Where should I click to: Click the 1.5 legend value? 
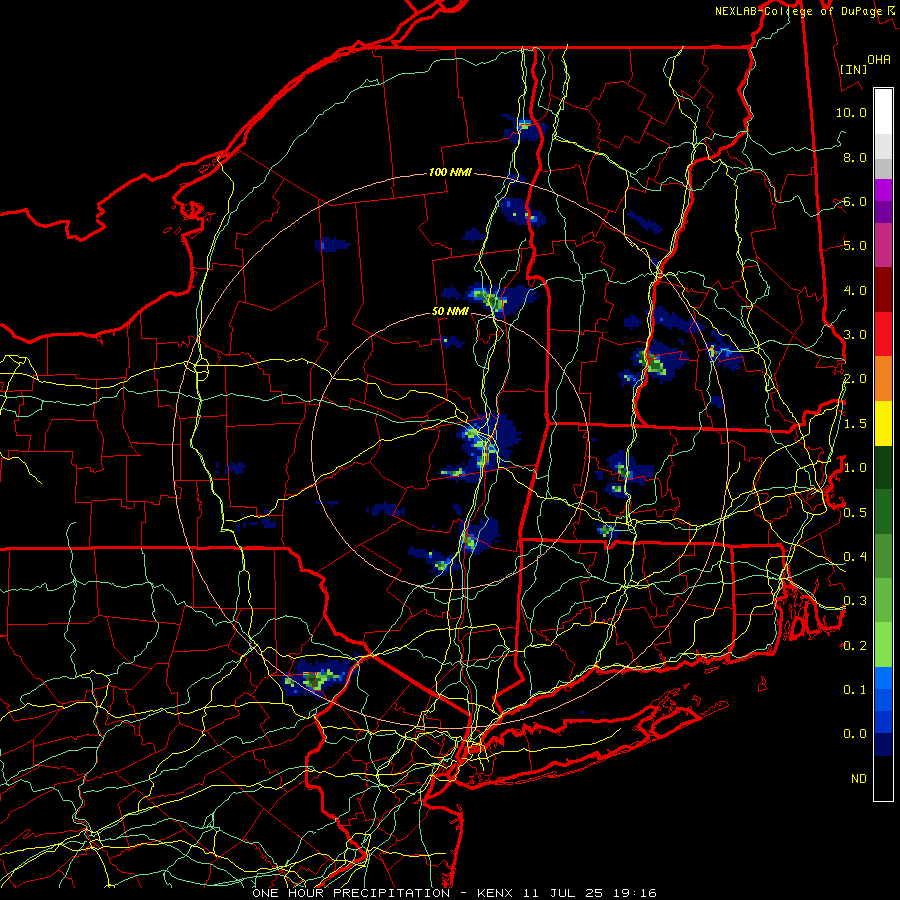(855, 424)
